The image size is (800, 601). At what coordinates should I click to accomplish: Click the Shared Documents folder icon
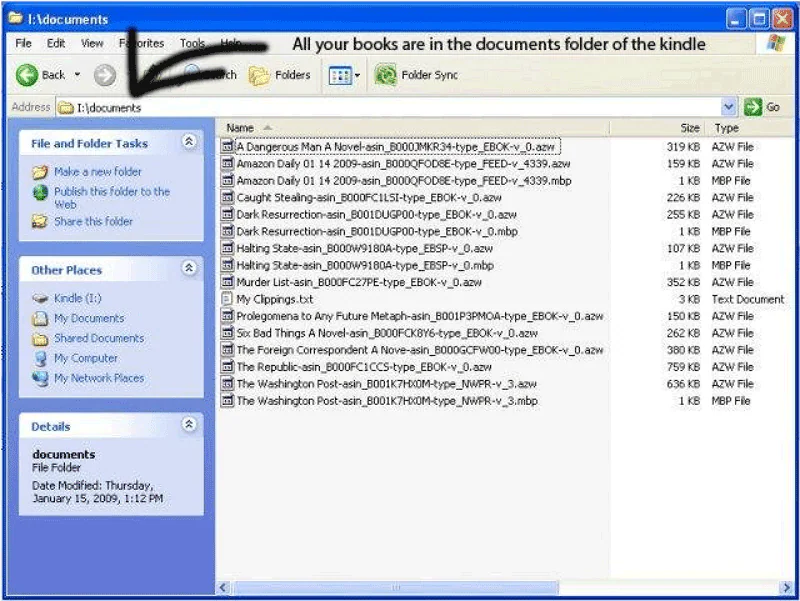click(x=40, y=339)
